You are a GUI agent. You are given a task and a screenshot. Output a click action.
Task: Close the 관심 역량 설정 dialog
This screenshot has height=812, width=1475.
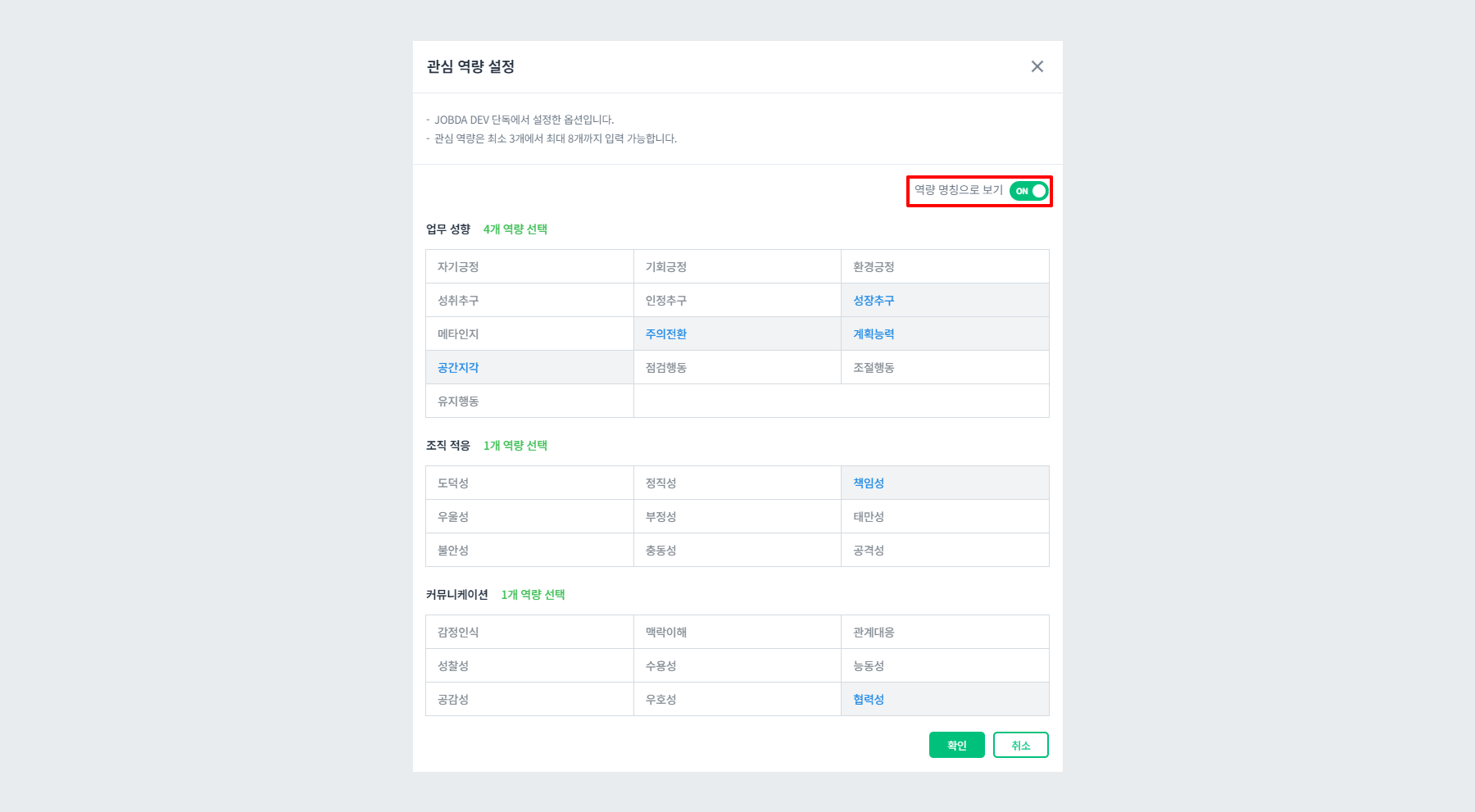click(1037, 66)
